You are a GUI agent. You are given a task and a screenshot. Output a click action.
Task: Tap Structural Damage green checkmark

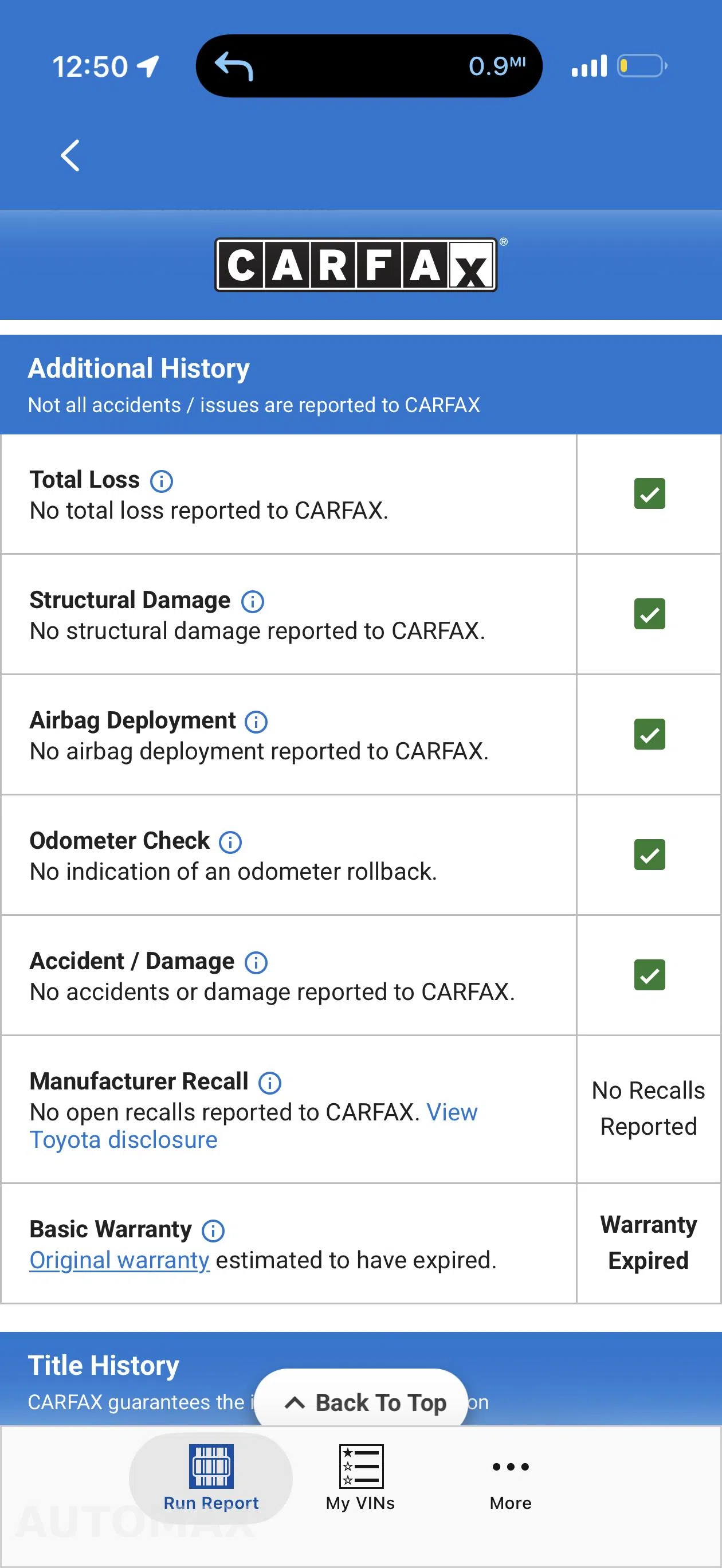pyautogui.click(x=650, y=614)
